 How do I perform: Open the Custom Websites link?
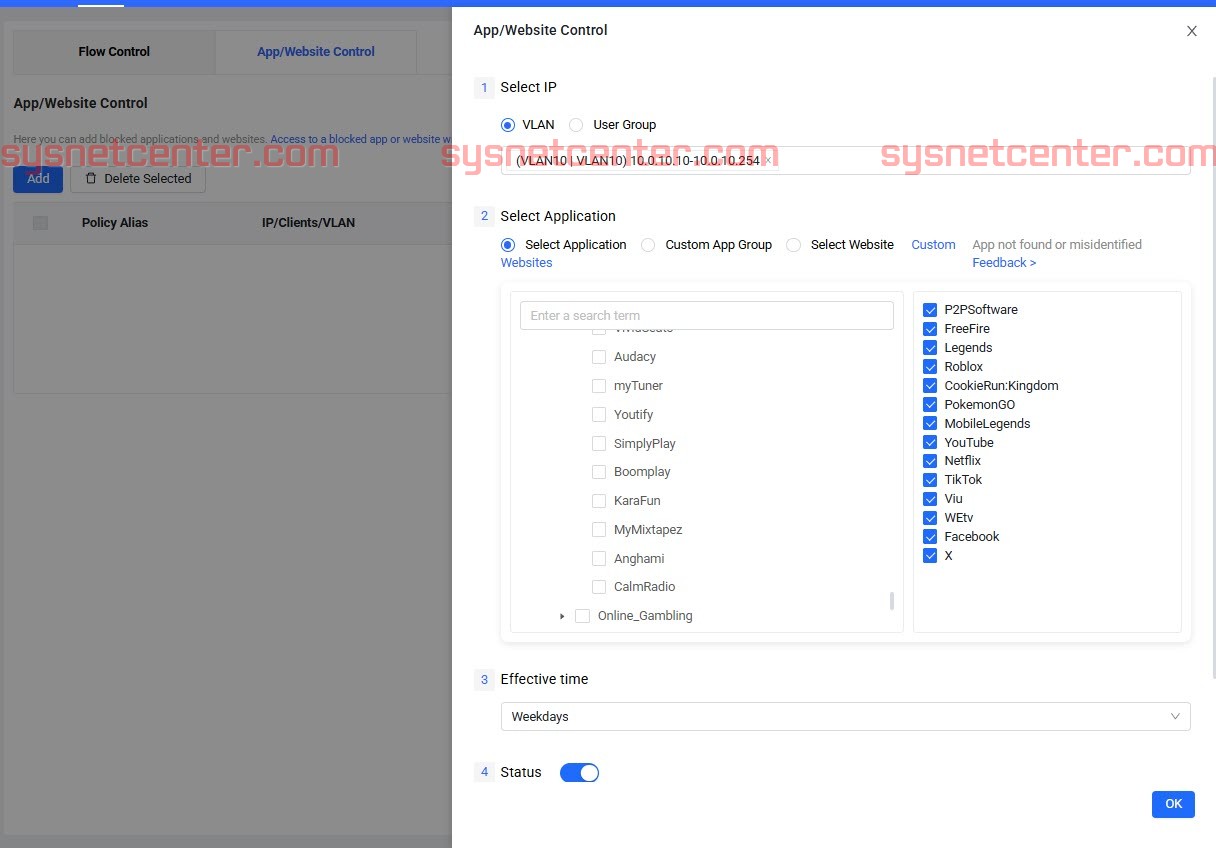933,245
